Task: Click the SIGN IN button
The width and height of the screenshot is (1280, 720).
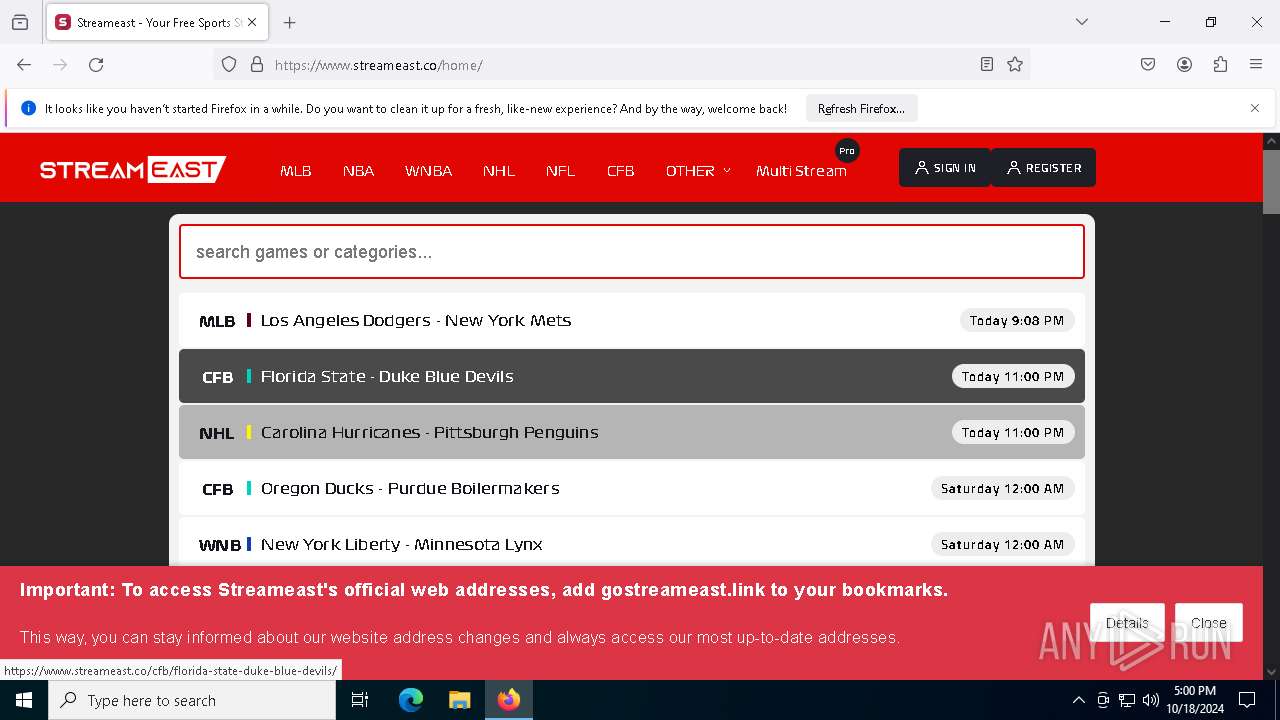Action: coord(945,168)
